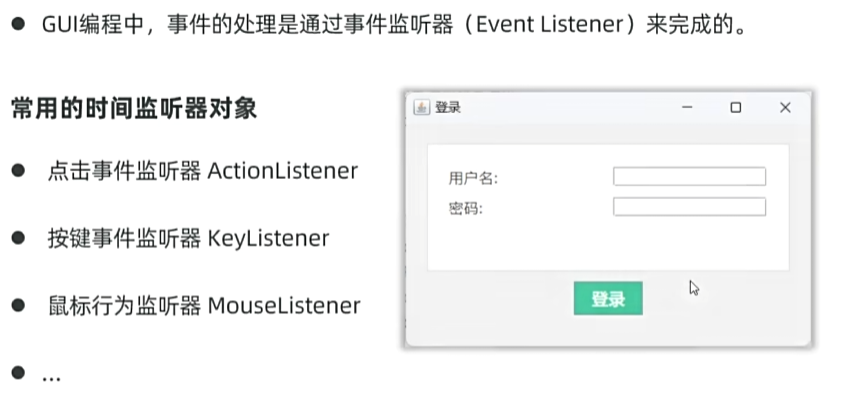The height and width of the screenshot is (393, 849).
Task: Maximize the 登录 window
Action: 735,107
